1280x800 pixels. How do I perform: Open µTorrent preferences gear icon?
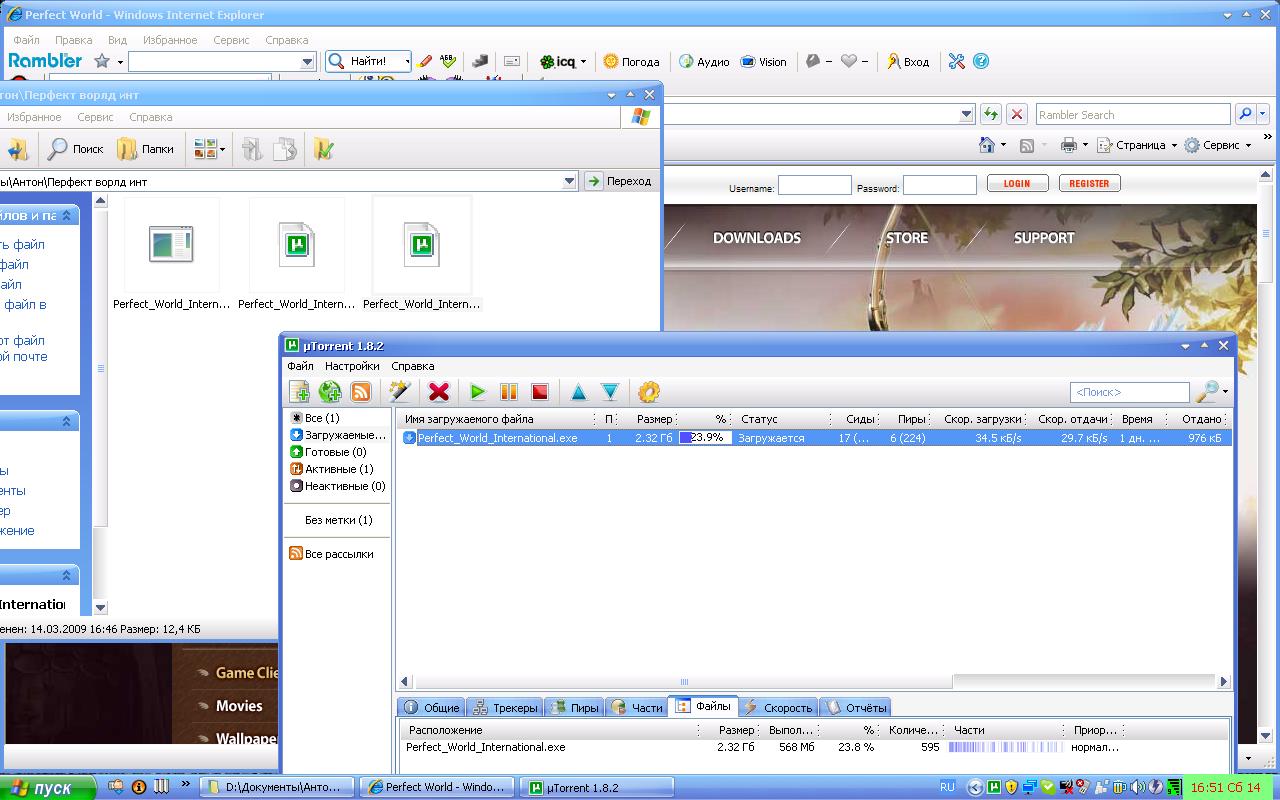pos(648,392)
